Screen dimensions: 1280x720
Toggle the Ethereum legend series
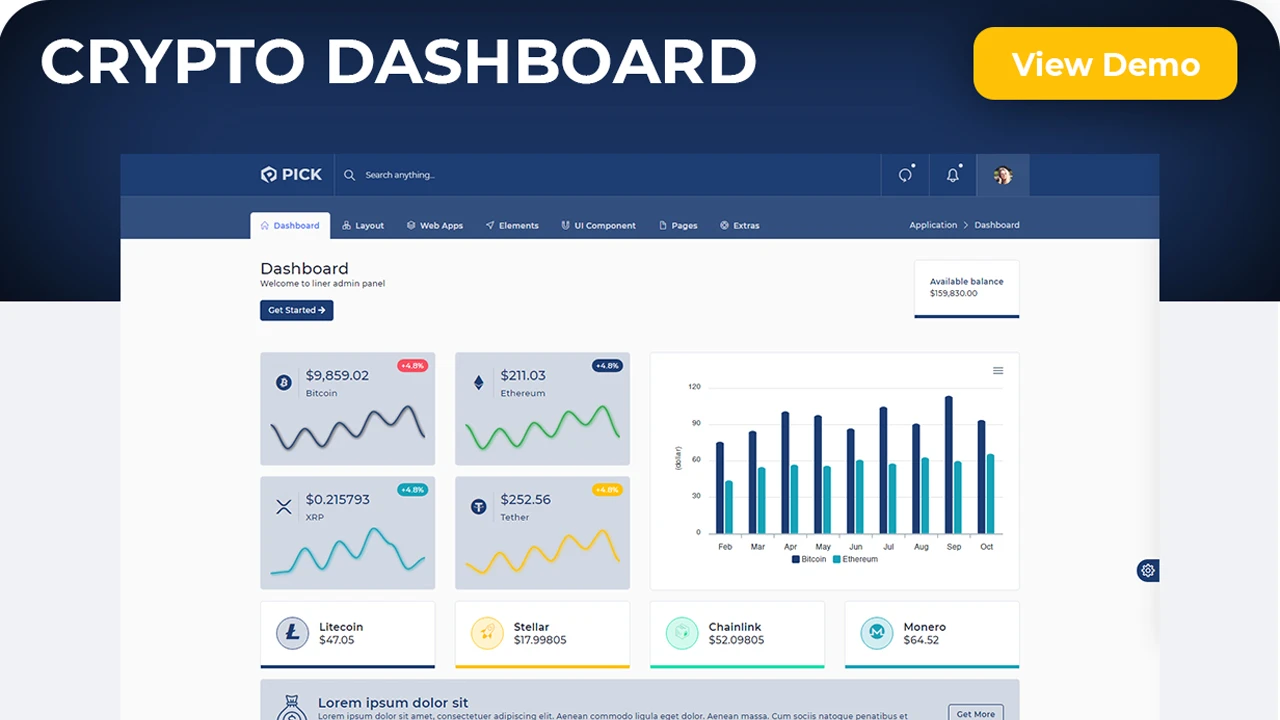coord(855,559)
